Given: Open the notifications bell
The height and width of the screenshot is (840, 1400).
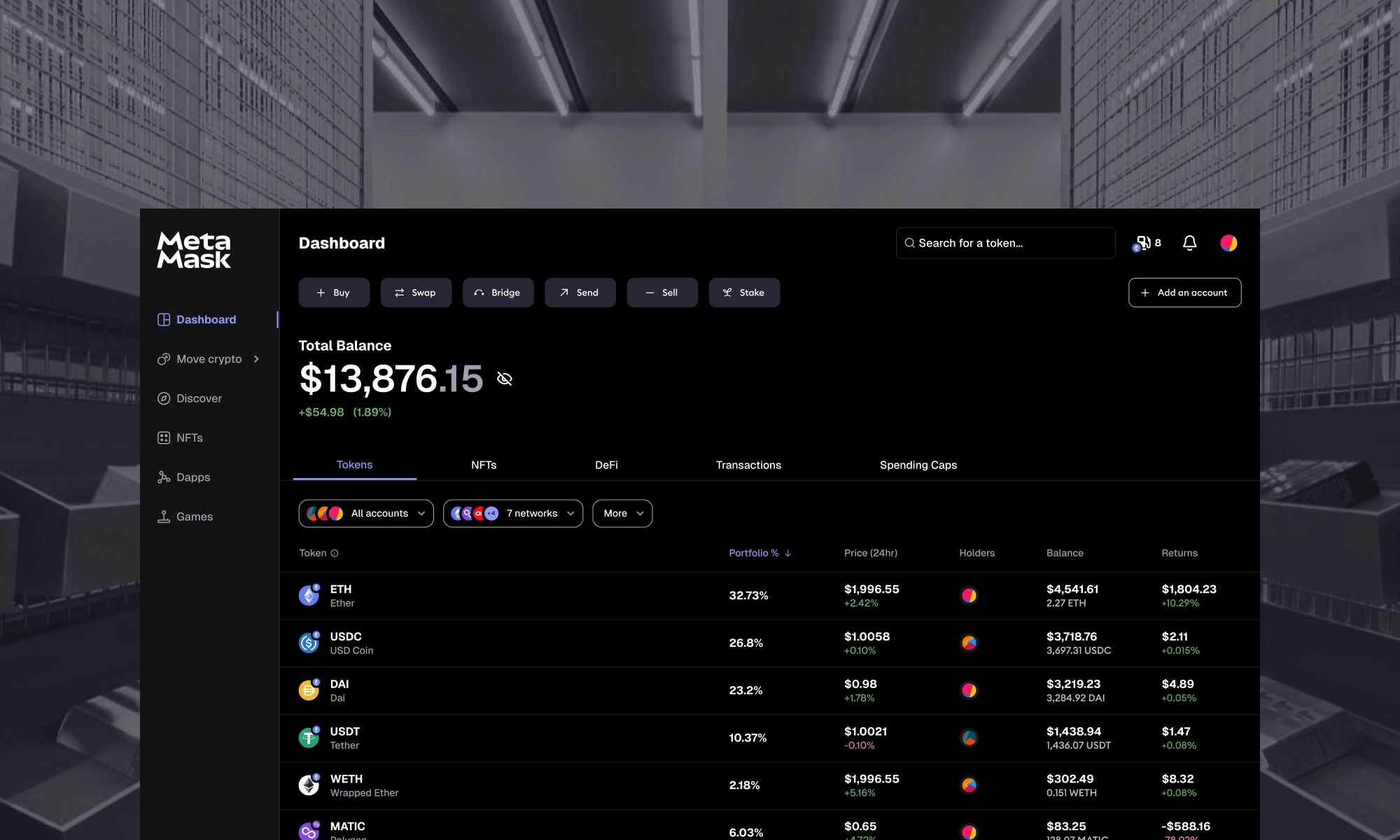Looking at the screenshot, I should (x=1189, y=243).
